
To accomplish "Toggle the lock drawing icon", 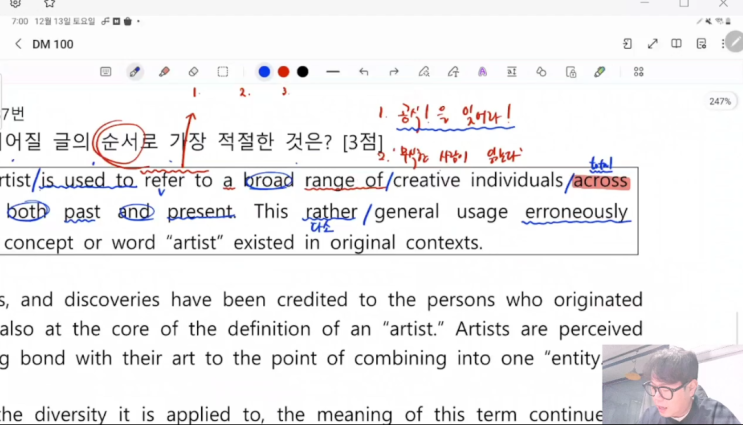I will pos(570,72).
